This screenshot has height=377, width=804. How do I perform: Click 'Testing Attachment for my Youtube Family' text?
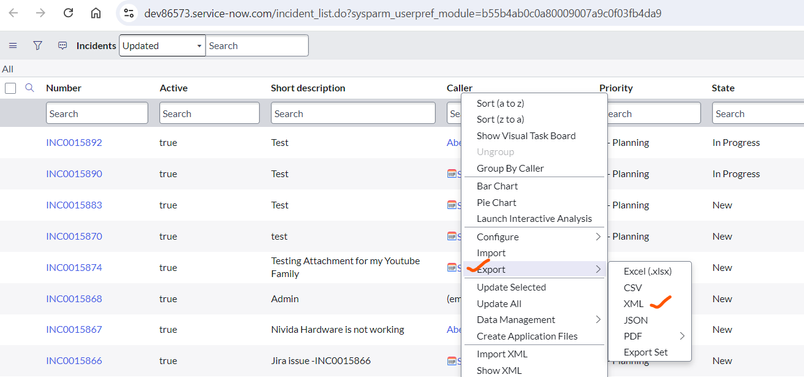pyautogui.click(x=346, y=267)
